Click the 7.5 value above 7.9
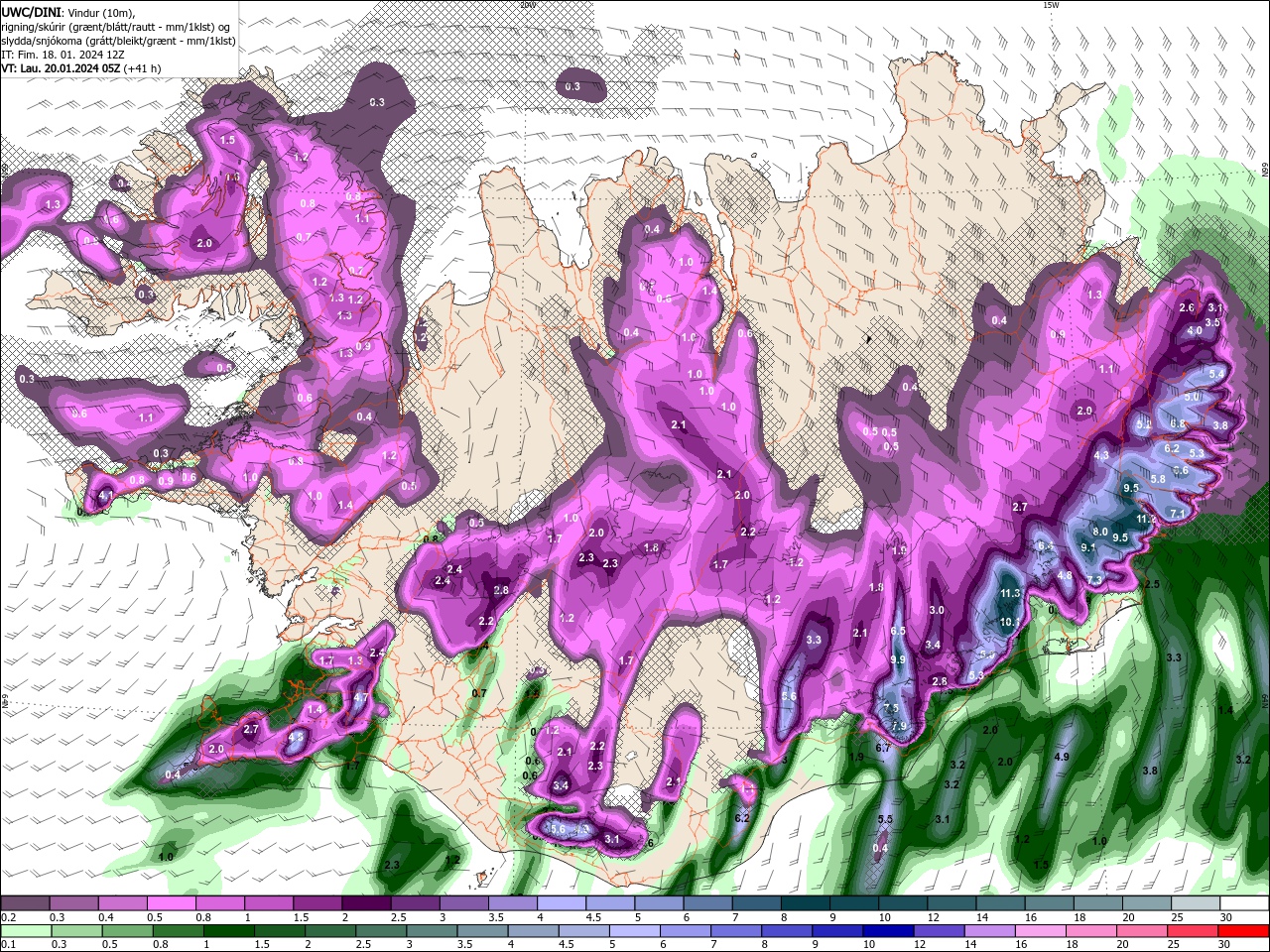Viewport: 1270px width, 952px height. pos(891,708)
